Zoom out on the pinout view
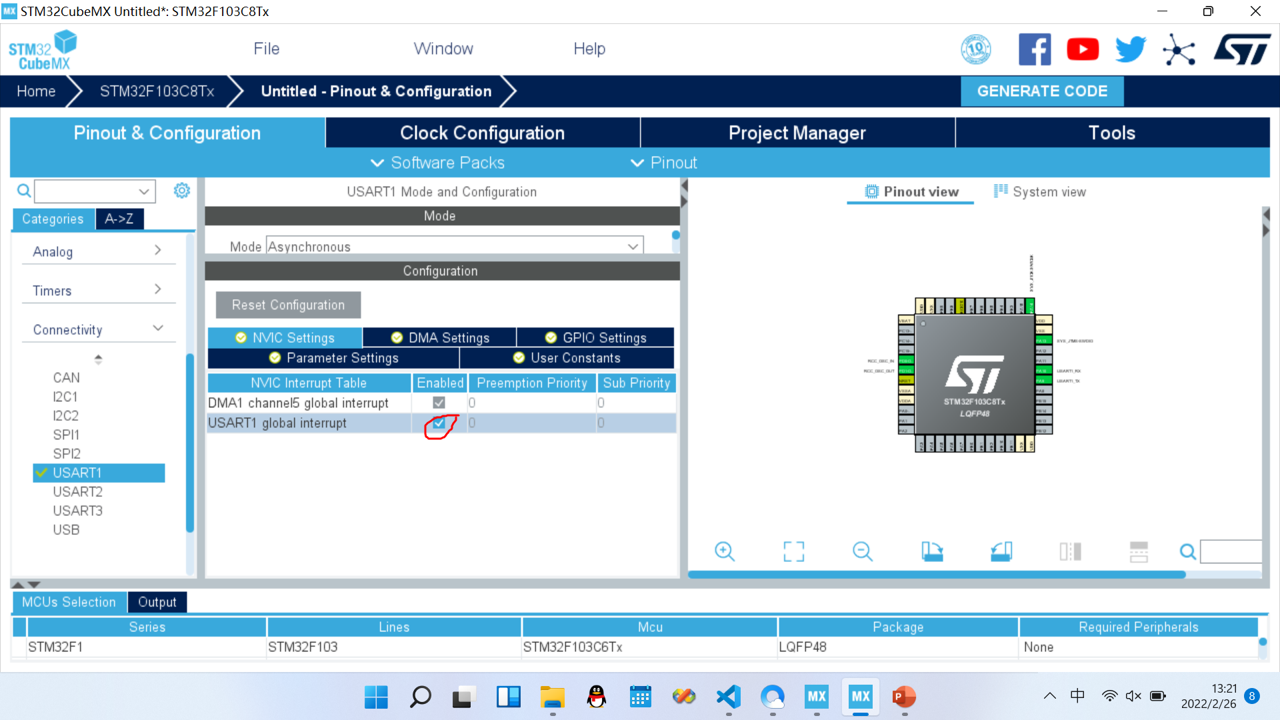 [x=862, y=551]
